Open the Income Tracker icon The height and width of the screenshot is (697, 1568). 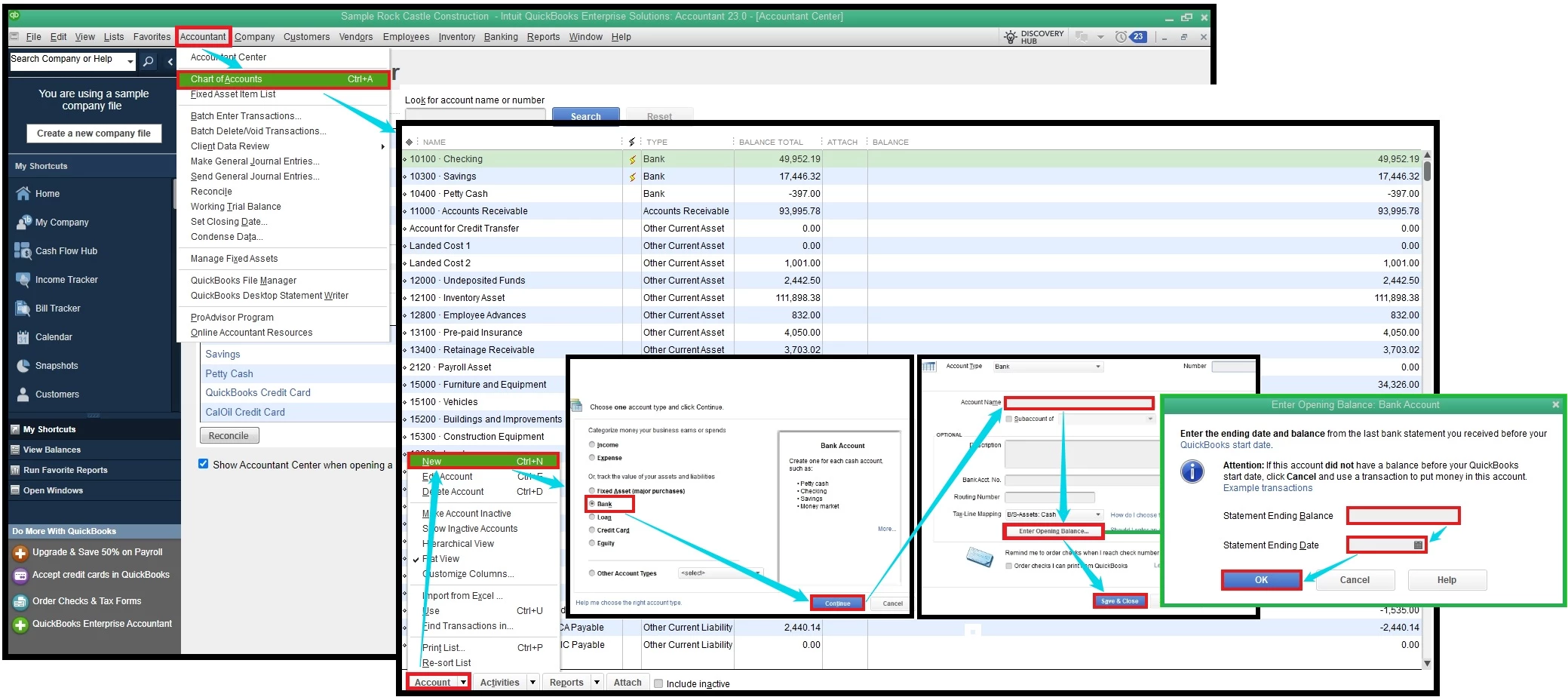click(23, 280)
